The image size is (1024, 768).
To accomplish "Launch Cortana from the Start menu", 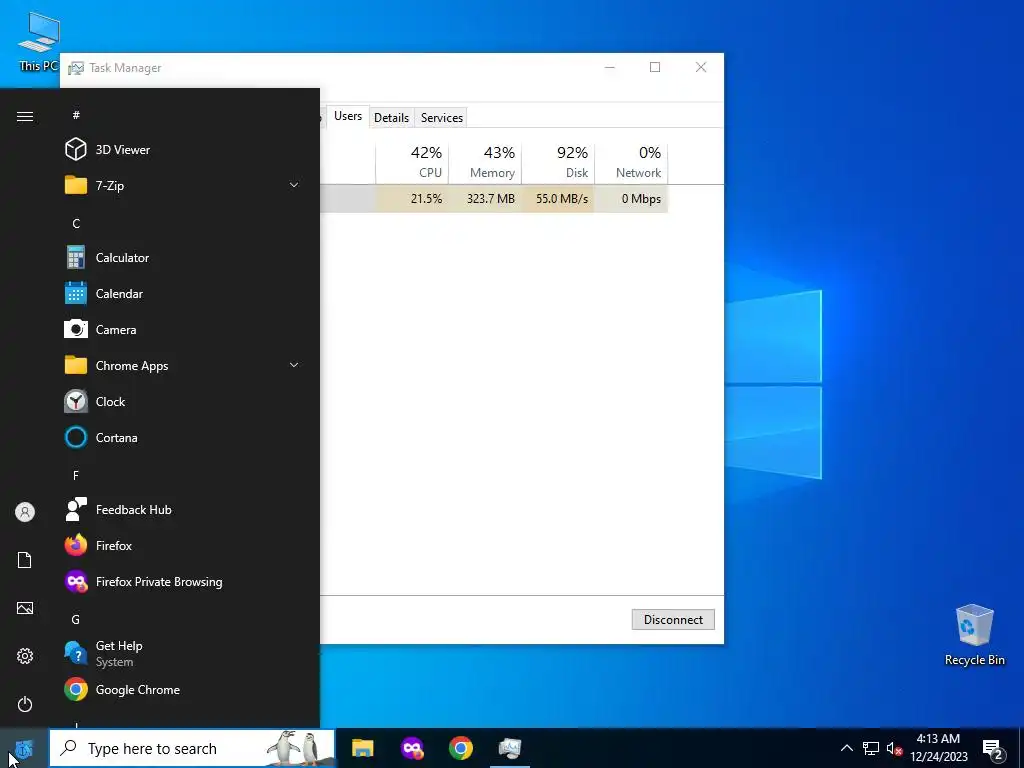I will pyautogui.click(x=185, y=438).
